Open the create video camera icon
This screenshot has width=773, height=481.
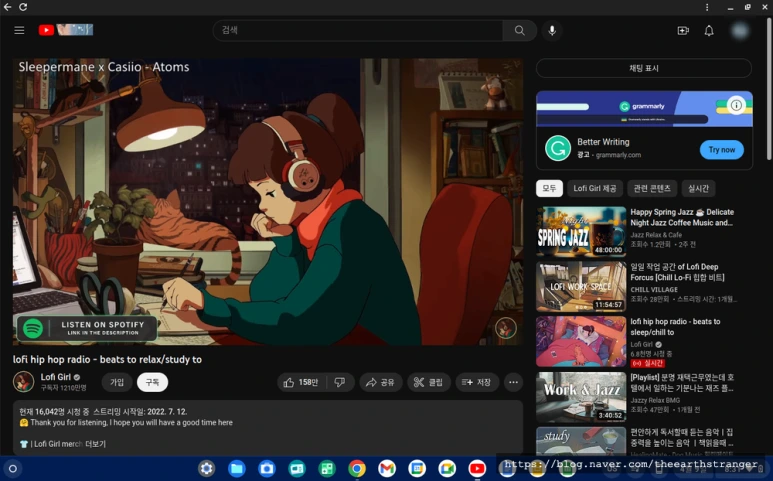coord(683,31)
